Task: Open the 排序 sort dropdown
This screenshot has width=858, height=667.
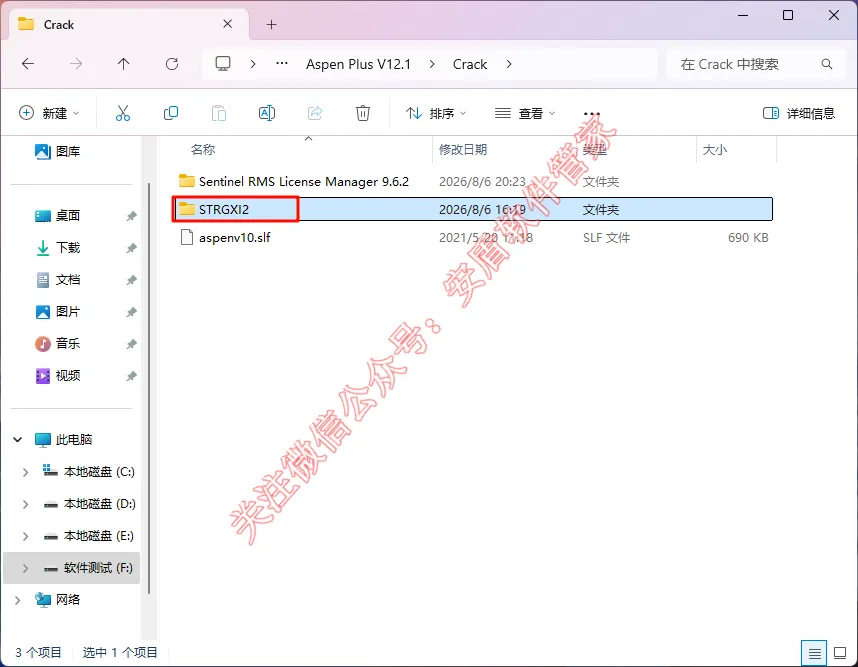Action: click(436, 113)
